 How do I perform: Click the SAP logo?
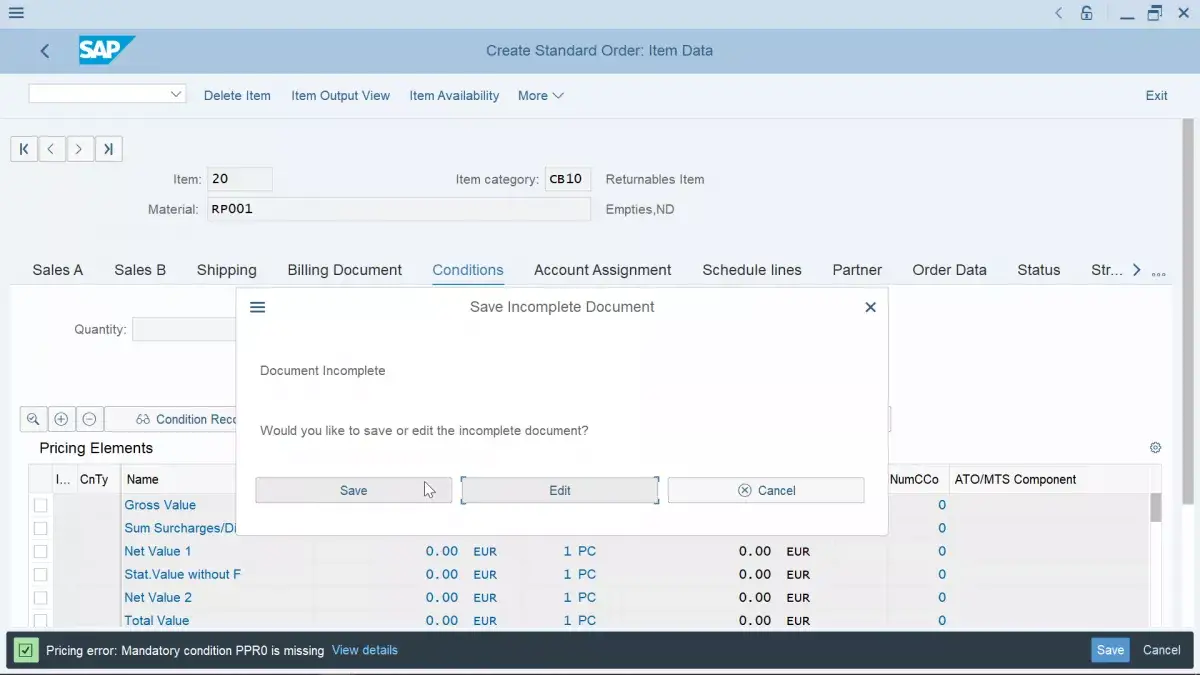(x=107, y=50)
